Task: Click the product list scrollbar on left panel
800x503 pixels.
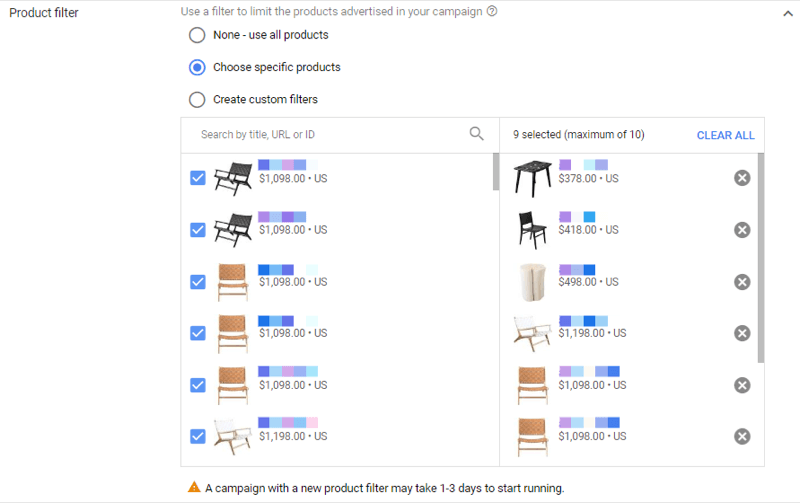Action: (495, 172)
